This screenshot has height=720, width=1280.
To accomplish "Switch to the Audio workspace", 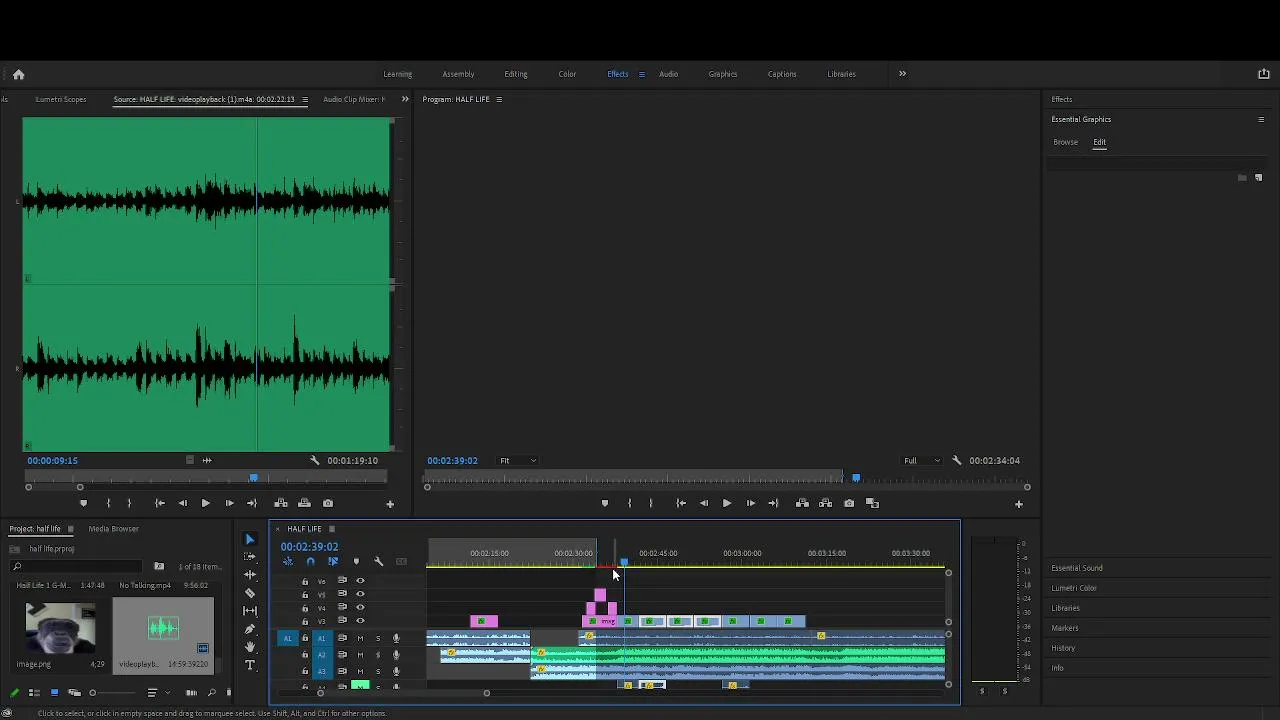I will point(668,74).
